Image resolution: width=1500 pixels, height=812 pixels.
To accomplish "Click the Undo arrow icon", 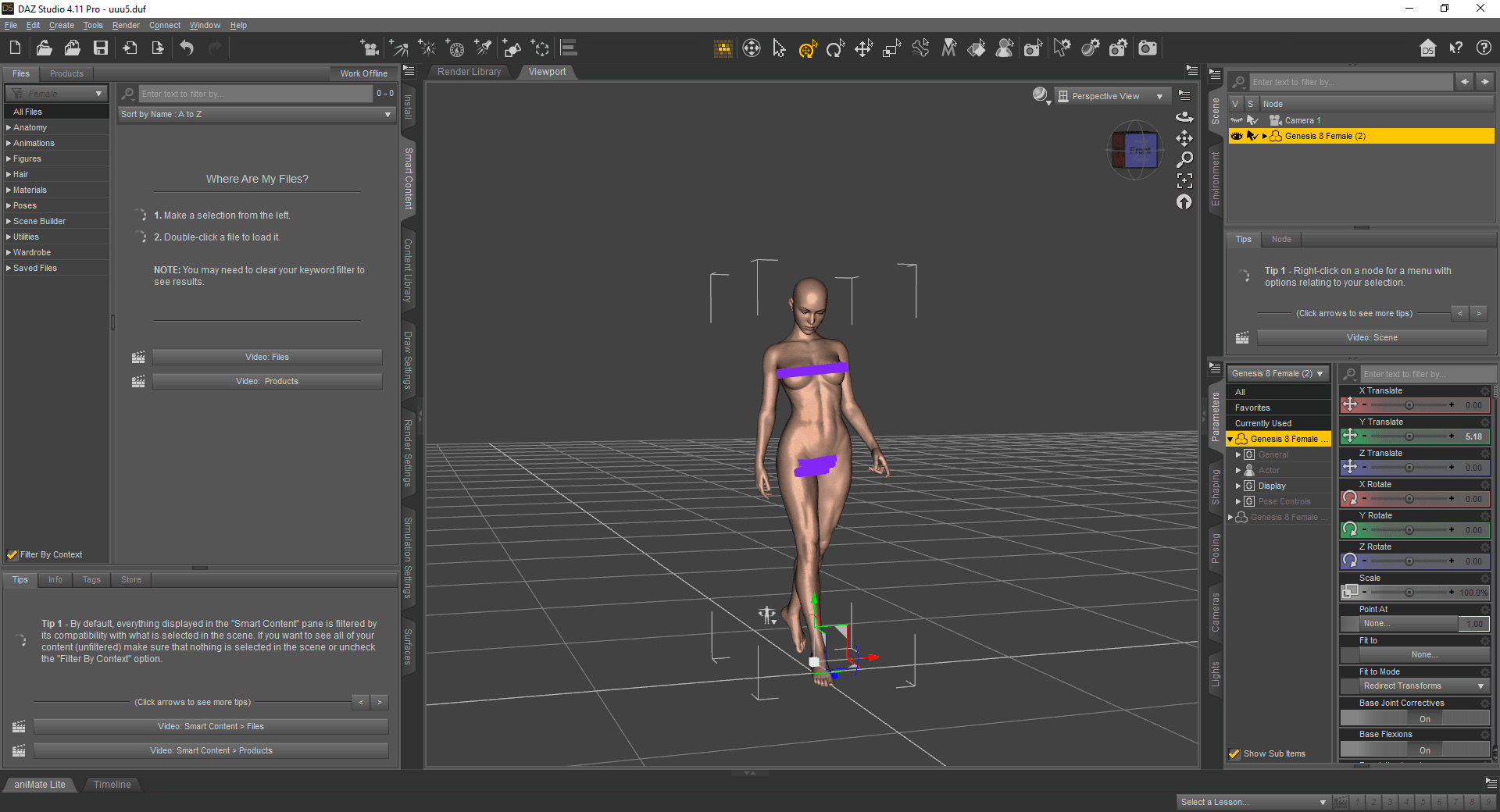I will pyautogui.click(x=187, y=48).
